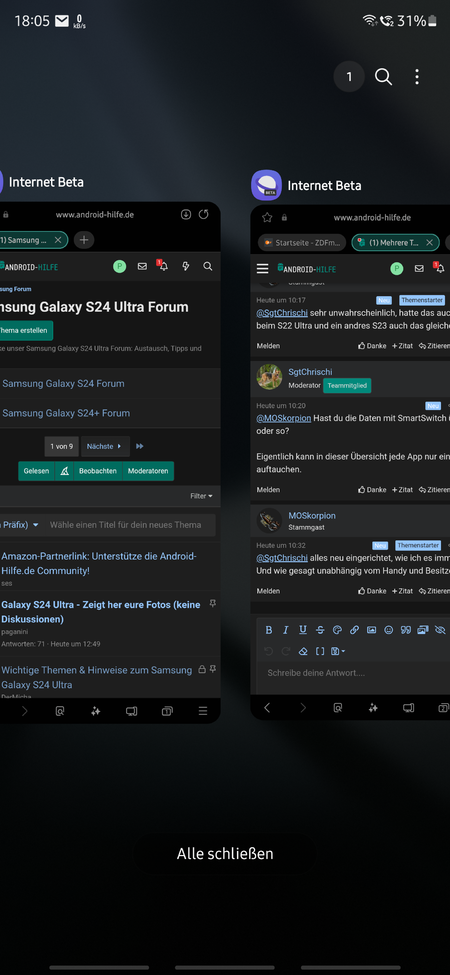Click tabs icon in left card bottom bar
Image resolution: width=450 pixels, height=975 pixels.
tap(167, 711)
